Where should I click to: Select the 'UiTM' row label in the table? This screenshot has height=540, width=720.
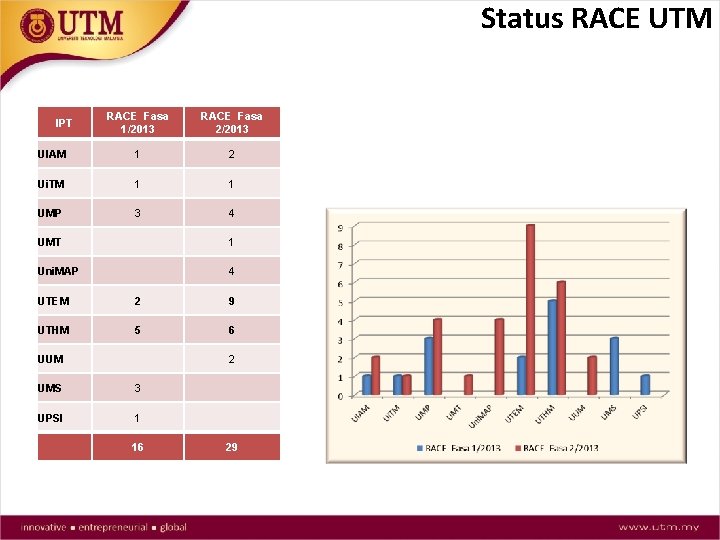tap(51, 184)
